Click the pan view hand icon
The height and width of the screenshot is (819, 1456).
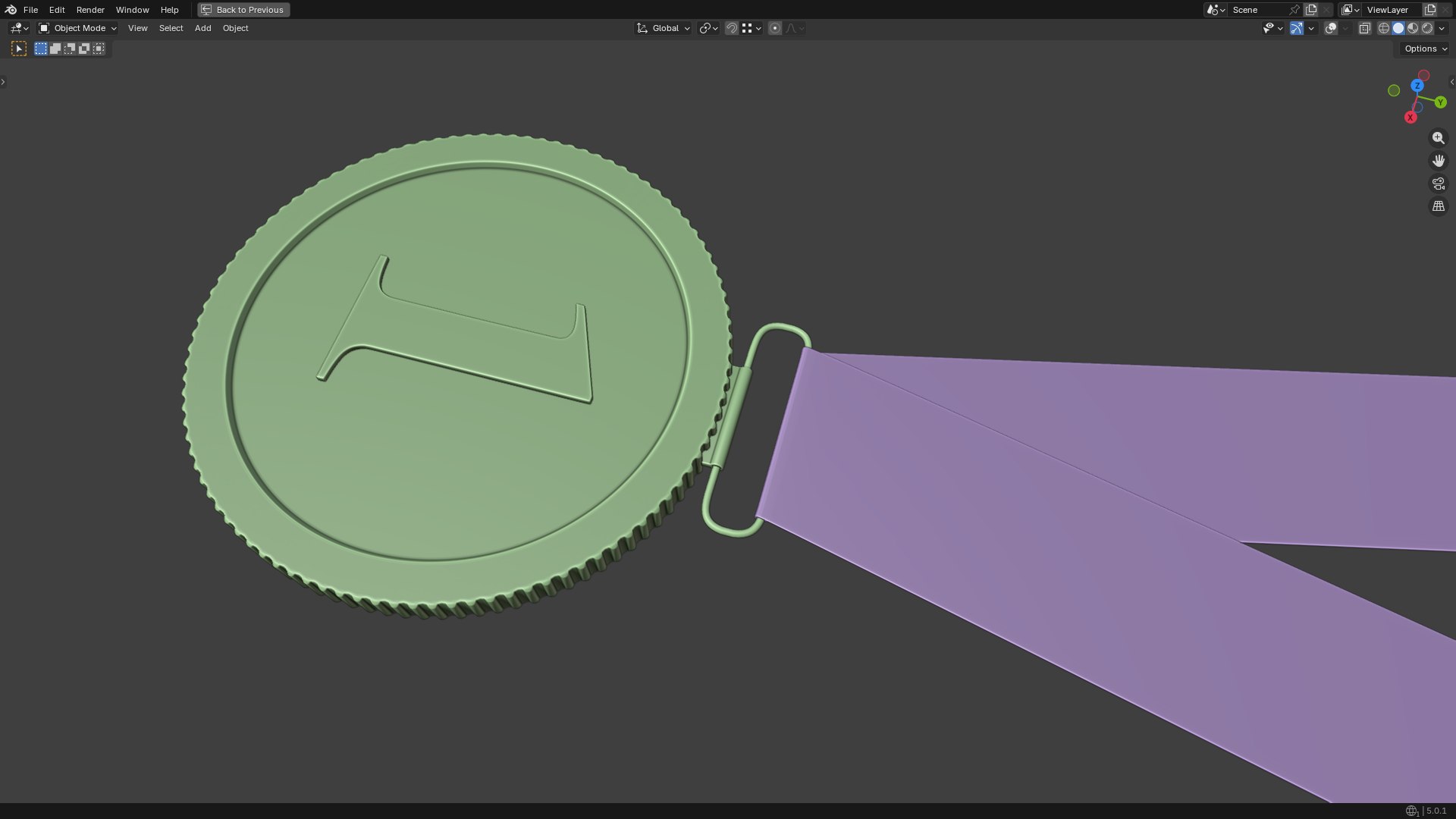coord(1438,161)
